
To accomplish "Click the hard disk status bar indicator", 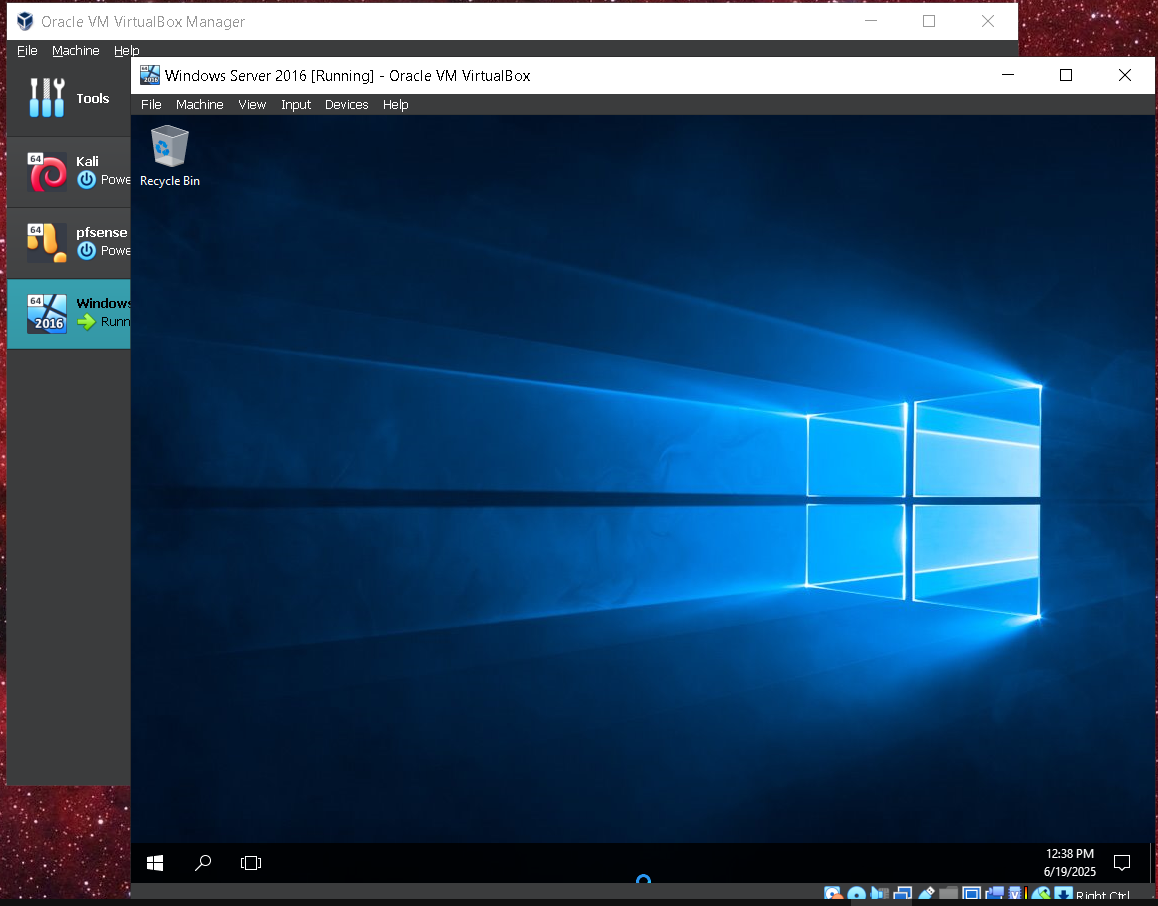I will (833, 893).
